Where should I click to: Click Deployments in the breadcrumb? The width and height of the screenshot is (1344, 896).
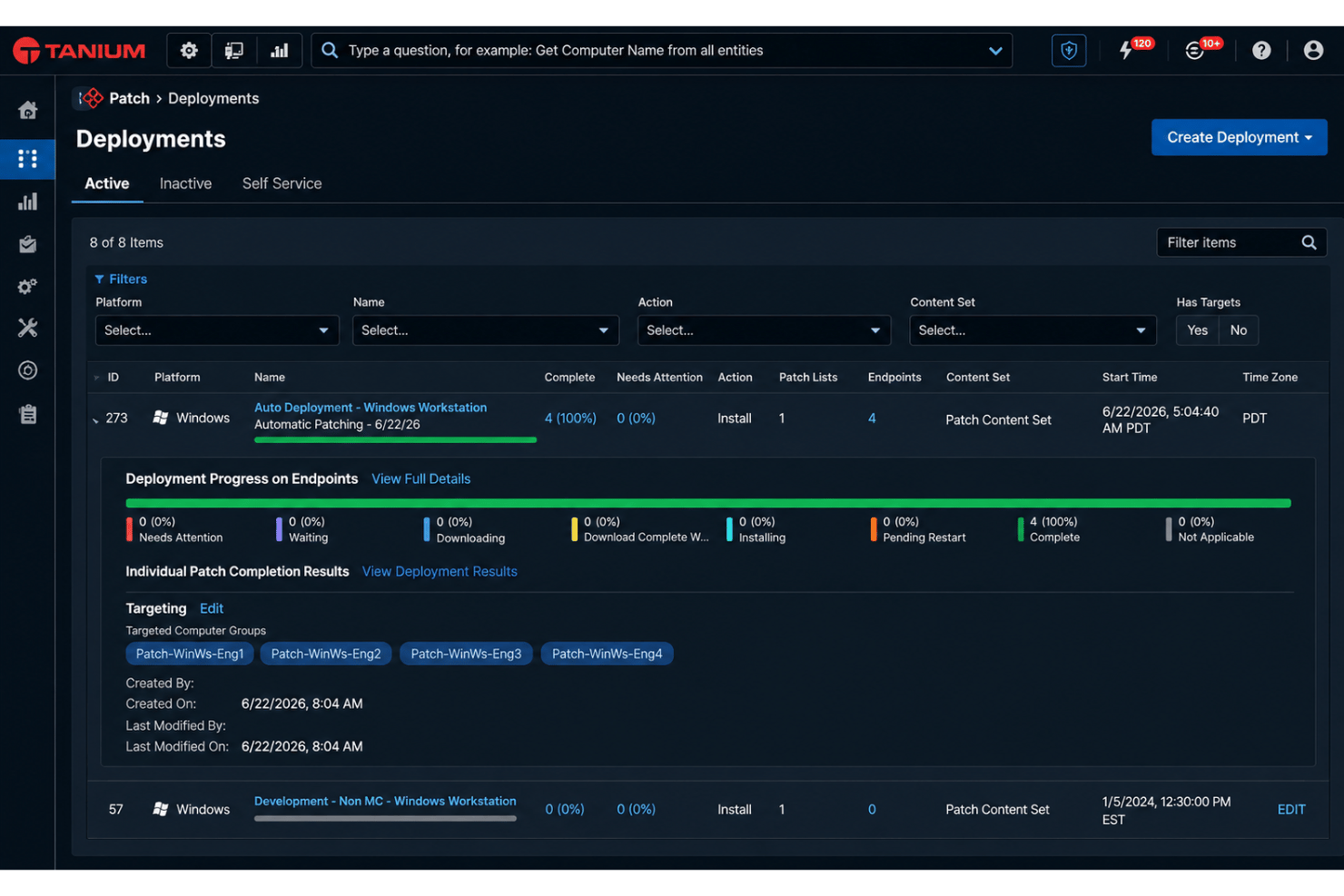tap(213, 98)
